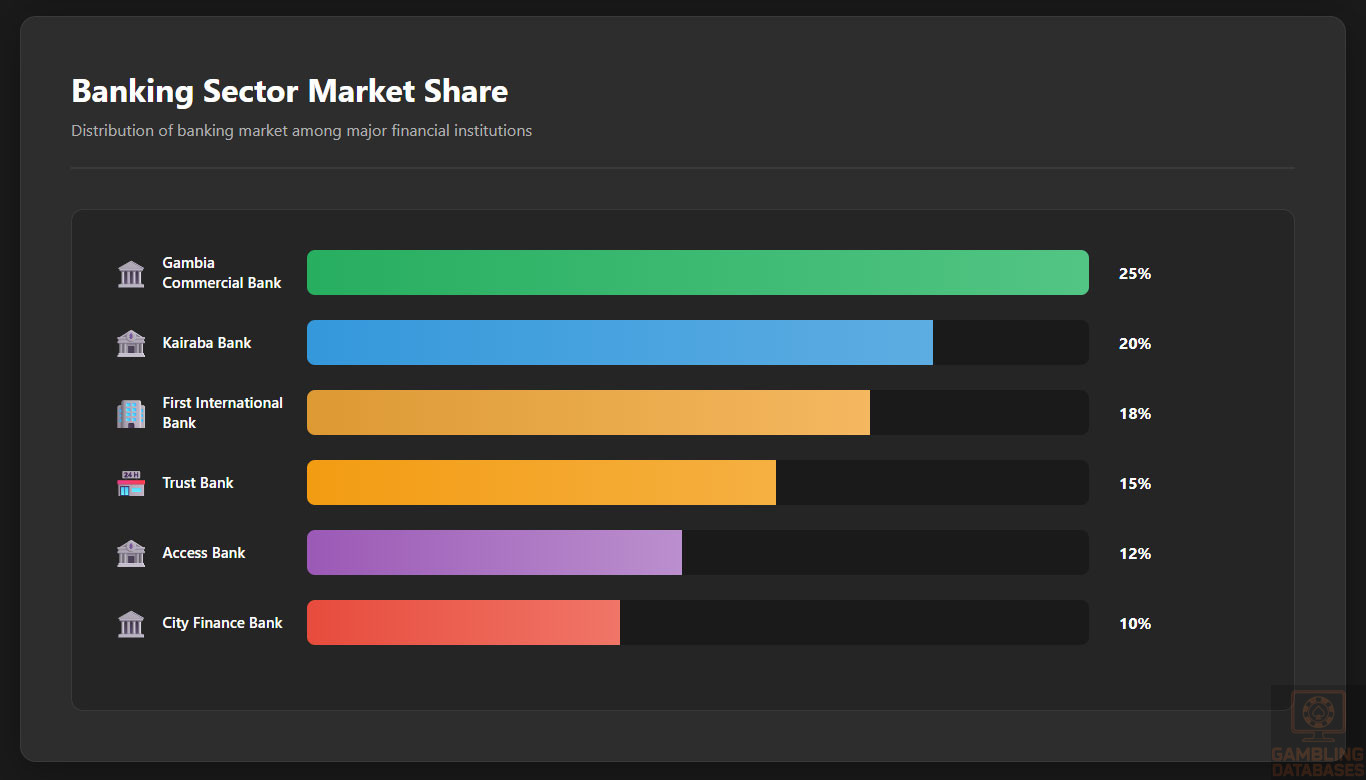The image size is (1366, 780).
Task: Click the City Finance Bank label
Action: point(222,623)
